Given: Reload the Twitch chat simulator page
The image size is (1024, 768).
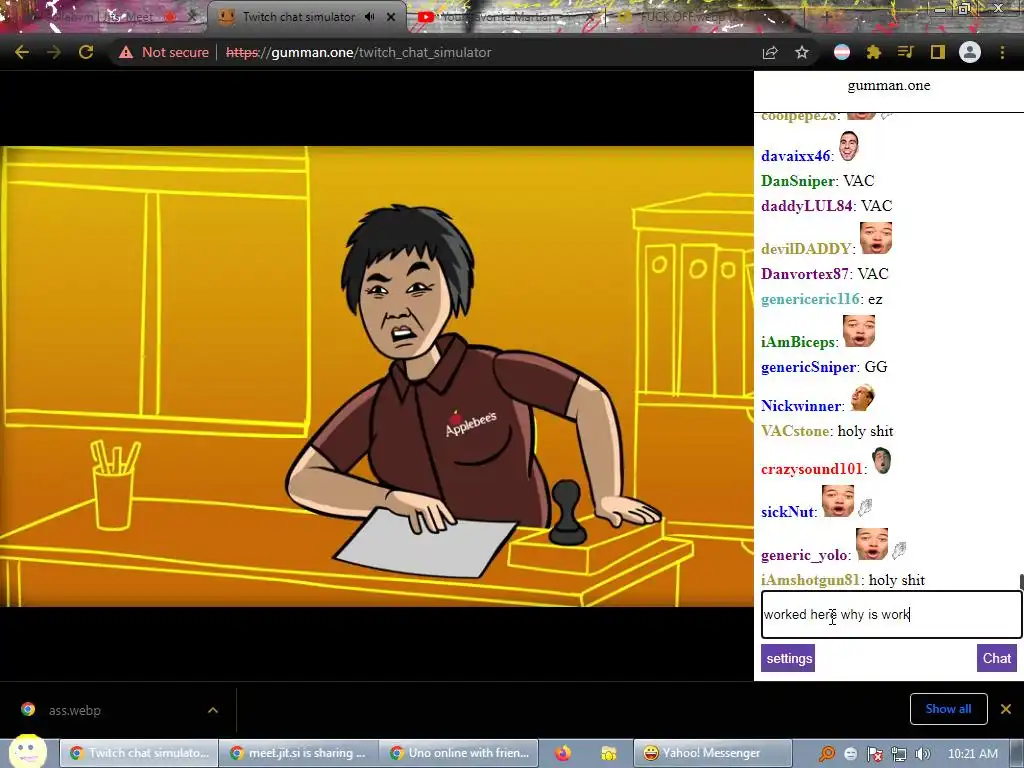Looking at the screenshot, I should 86,52.
